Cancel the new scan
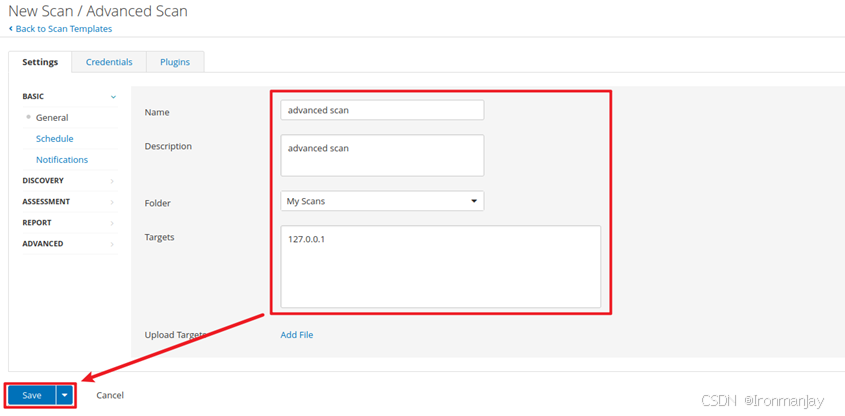Screen dimensions: 845x416 (110, 395)
